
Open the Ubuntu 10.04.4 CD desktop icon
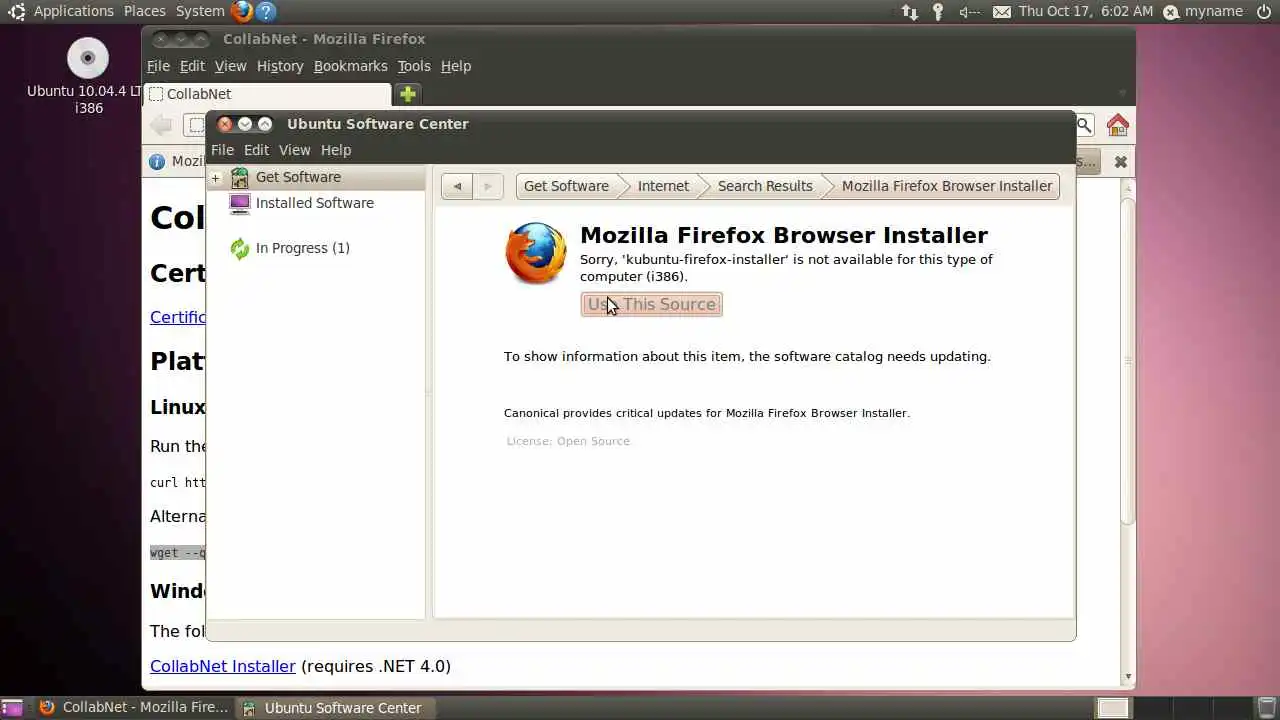click(88, 58)
